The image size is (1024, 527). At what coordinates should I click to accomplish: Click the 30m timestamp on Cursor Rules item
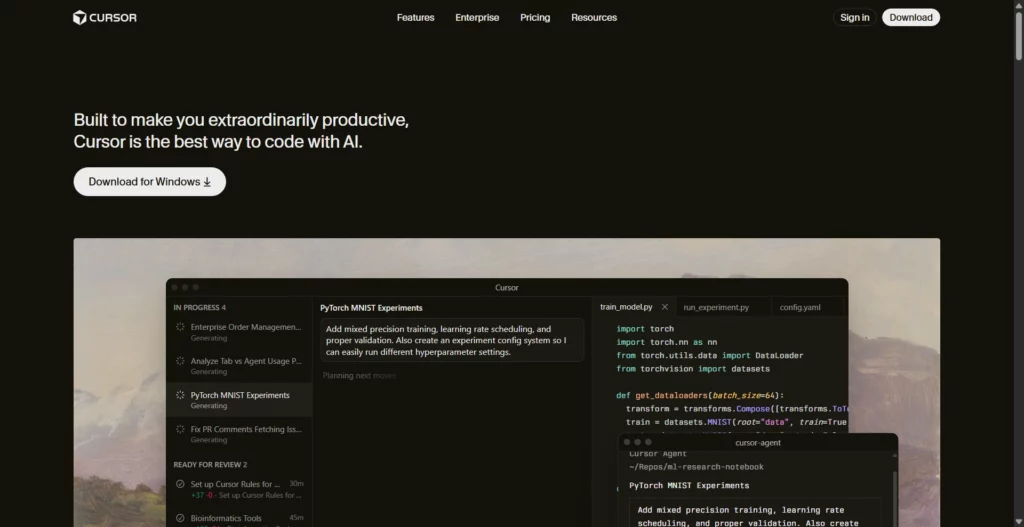click(x=296, y=484)
